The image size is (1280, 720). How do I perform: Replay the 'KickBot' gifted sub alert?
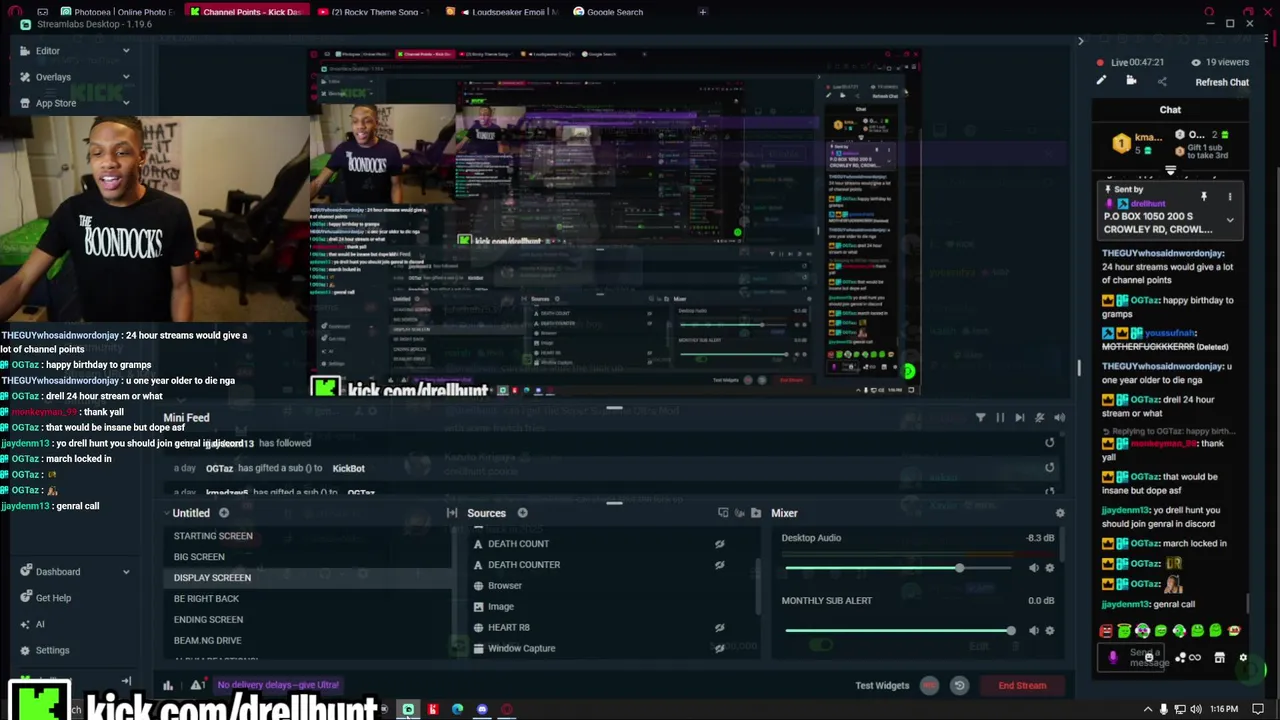coord(1049,467)
